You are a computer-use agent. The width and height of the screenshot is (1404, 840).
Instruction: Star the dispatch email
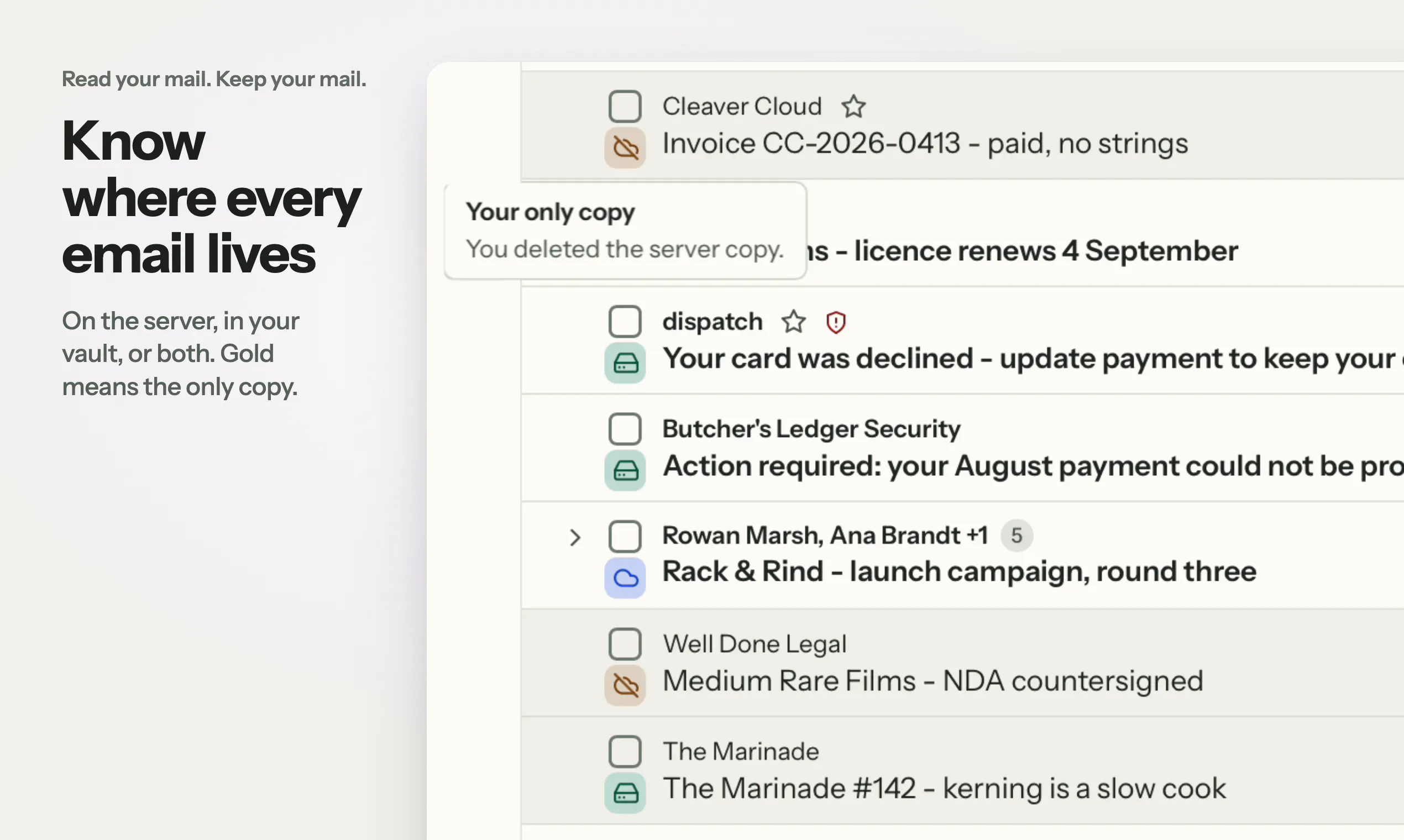[793, 322]
